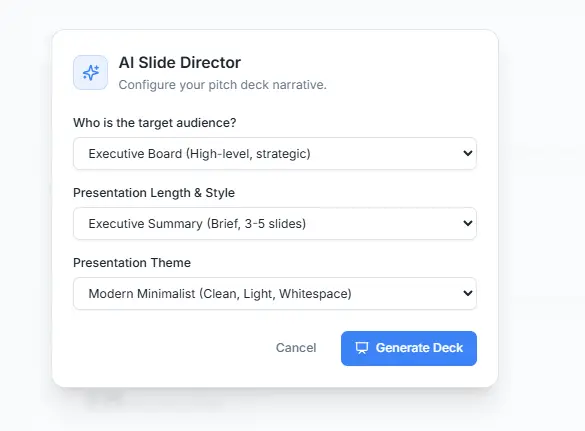The width and height of the screenshot is (585, 431).
Task: Click the 'Who is the target audience?' label
Action: pos(154,123)
